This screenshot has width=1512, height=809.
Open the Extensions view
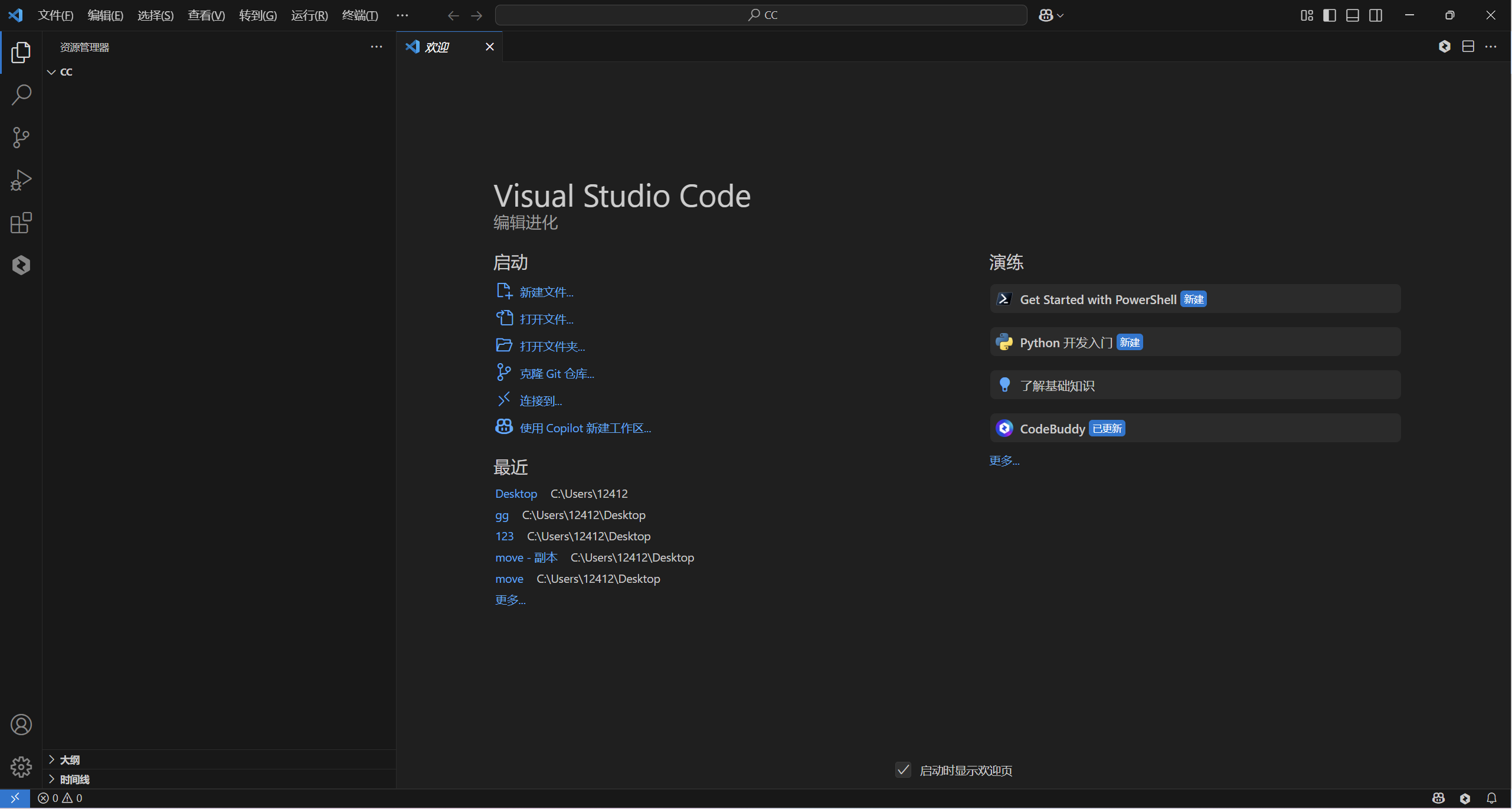point(21,223)
